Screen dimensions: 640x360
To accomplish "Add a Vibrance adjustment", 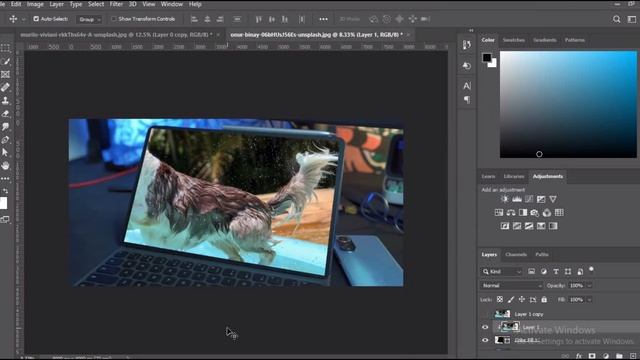I will click(553, 199).
